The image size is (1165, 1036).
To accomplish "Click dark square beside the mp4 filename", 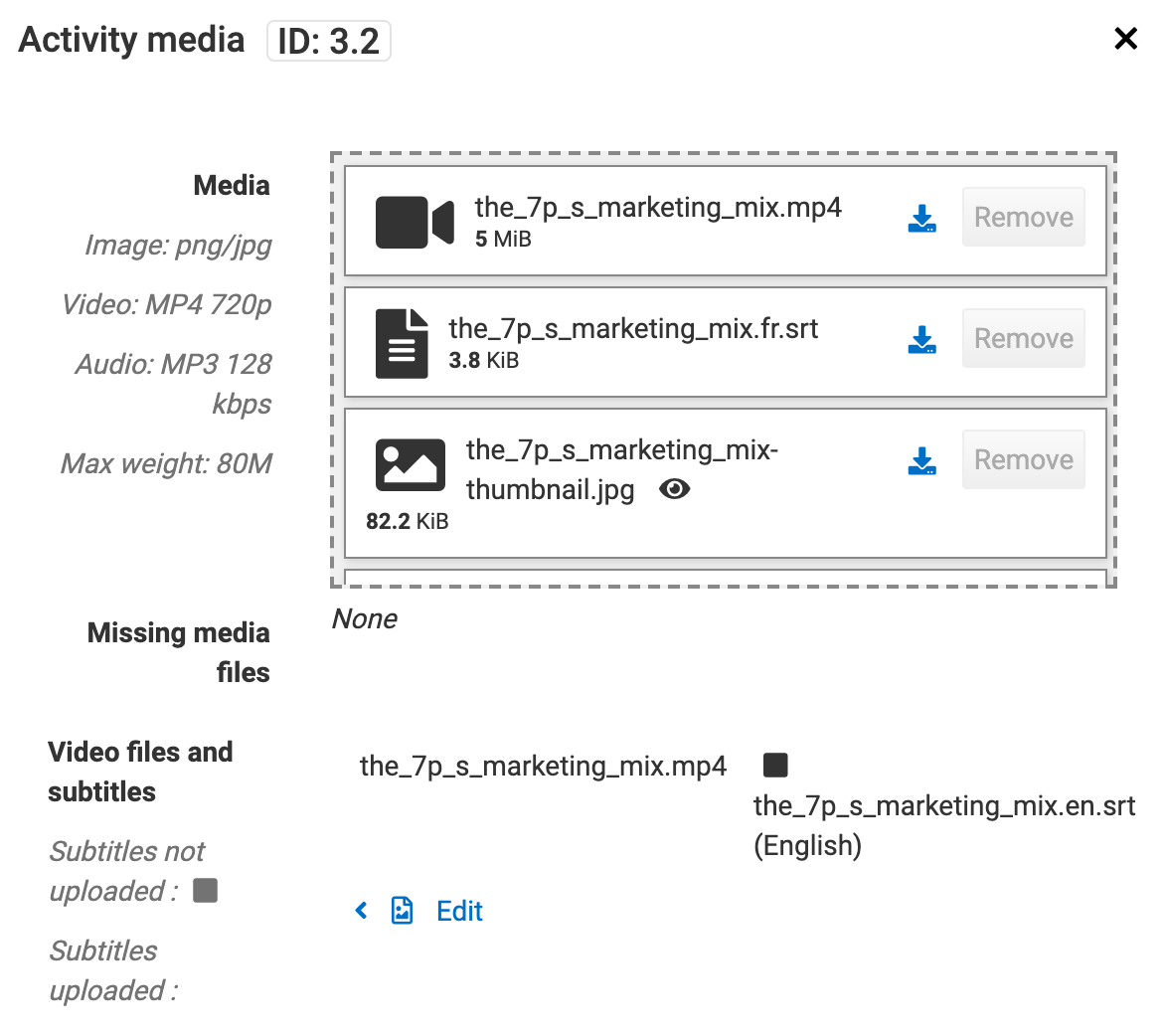I will (775, 765).
